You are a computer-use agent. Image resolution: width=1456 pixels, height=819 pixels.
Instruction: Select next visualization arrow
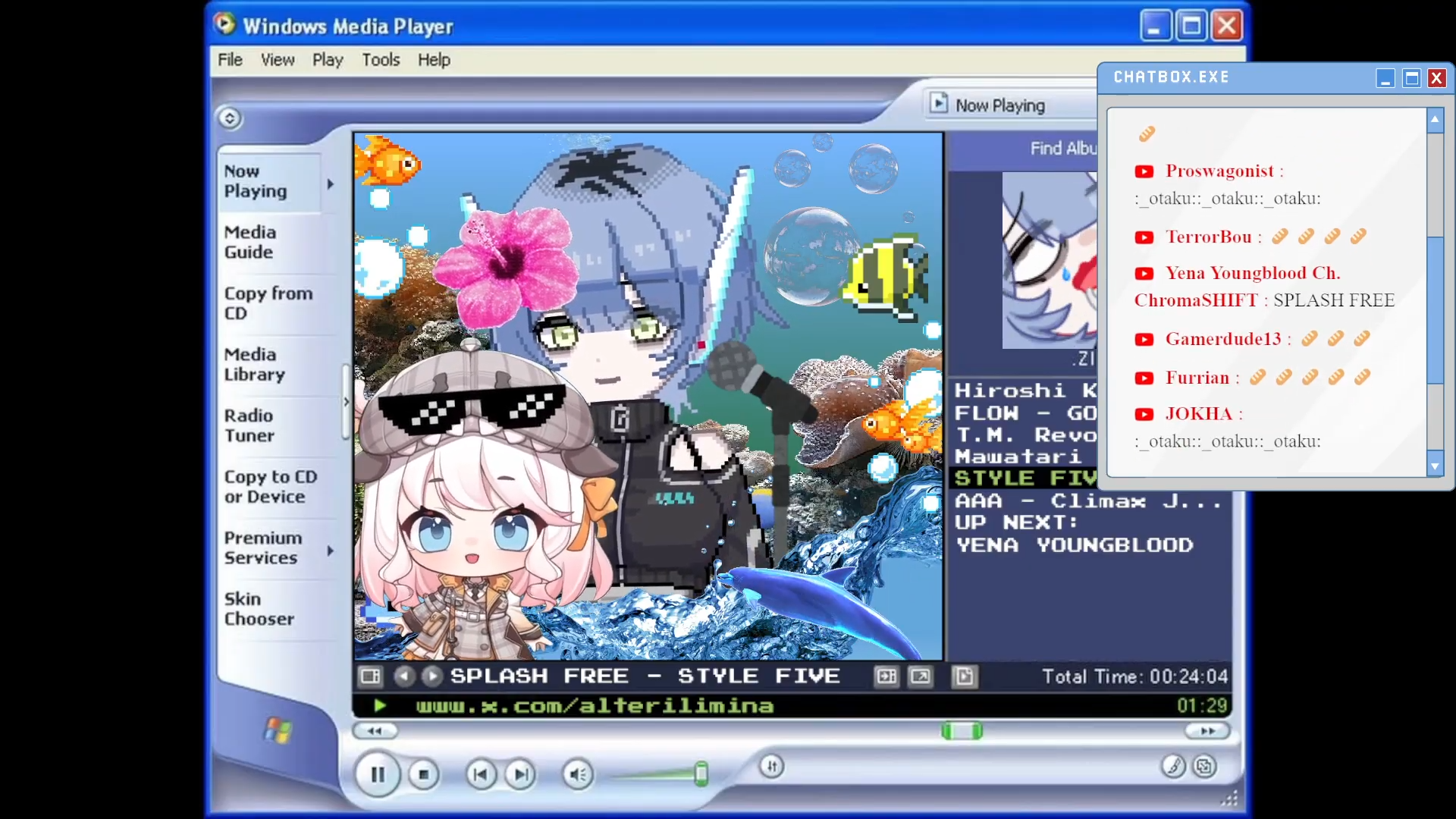[431, 676]
